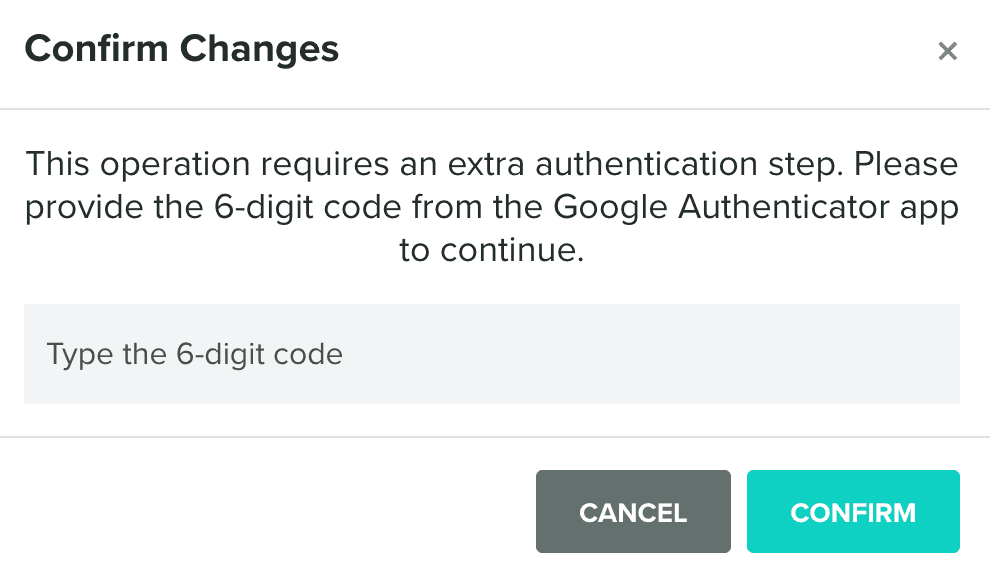
Task: Hit CONFIRM to proceed with authentication
Action: pos(853,512)
